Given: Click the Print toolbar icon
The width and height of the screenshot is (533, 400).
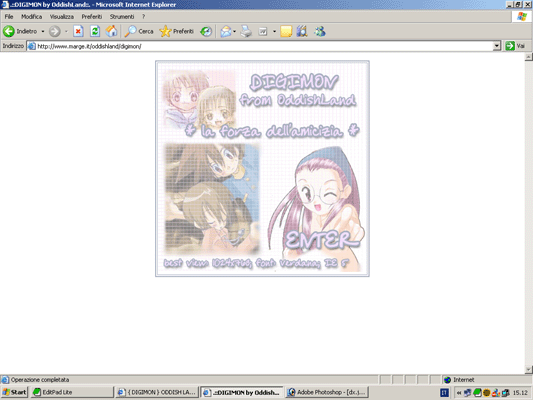Looking at the screenshot, I should point(246,31).
